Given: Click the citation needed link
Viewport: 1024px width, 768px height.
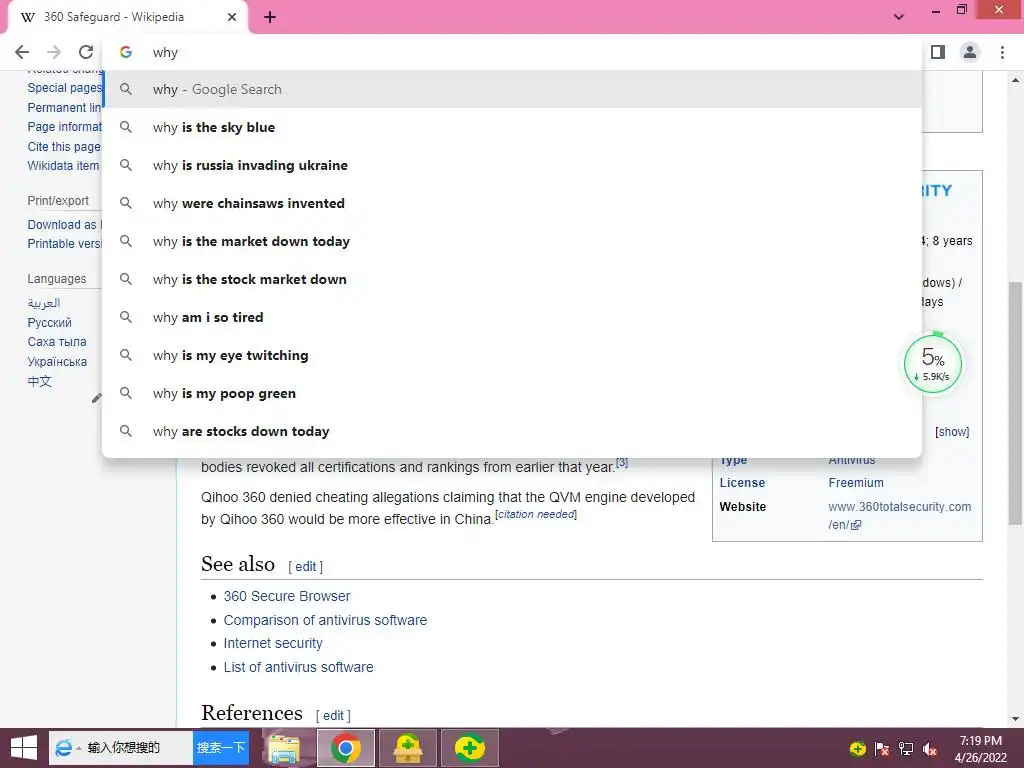Looking at the screenshot, I should [536, 514].
